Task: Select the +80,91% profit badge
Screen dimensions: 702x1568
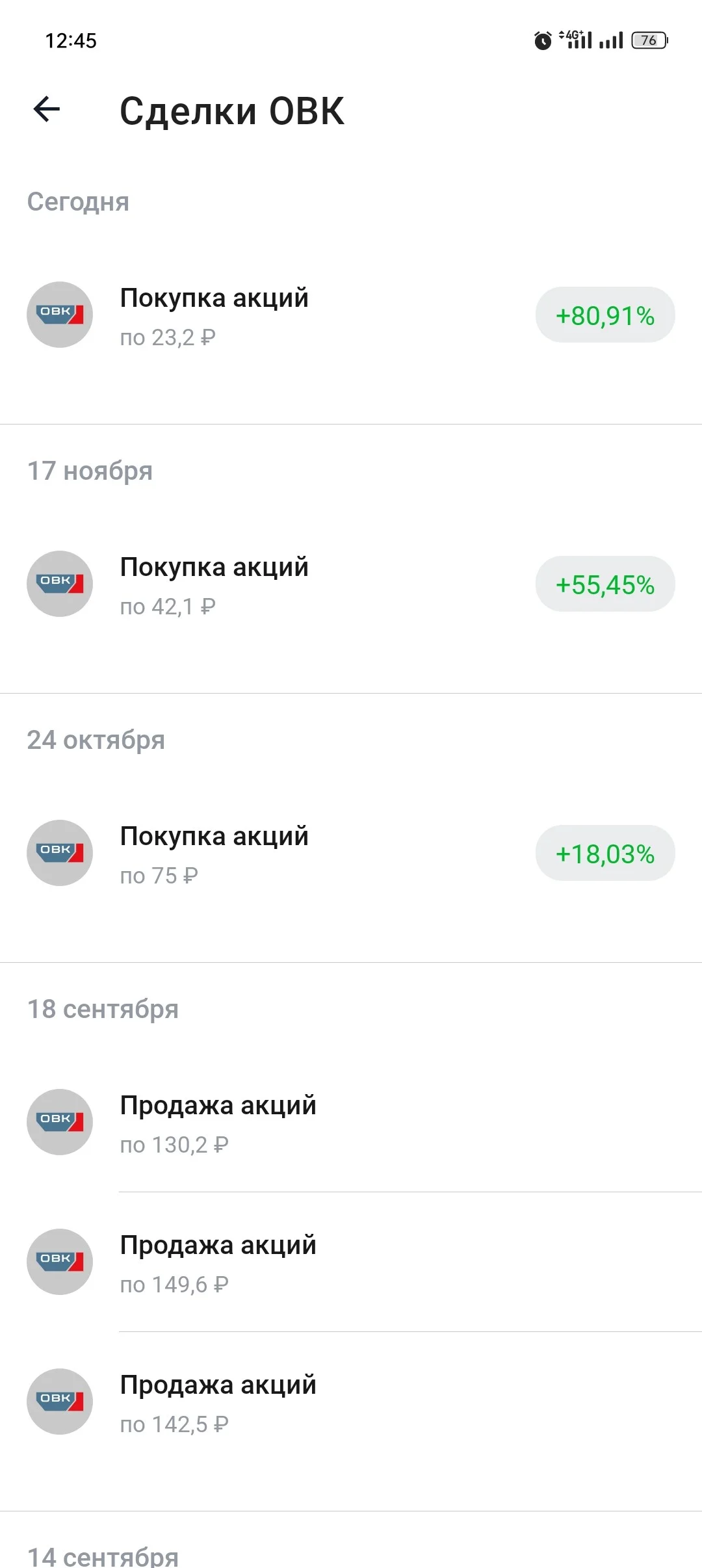Action: 605,315
